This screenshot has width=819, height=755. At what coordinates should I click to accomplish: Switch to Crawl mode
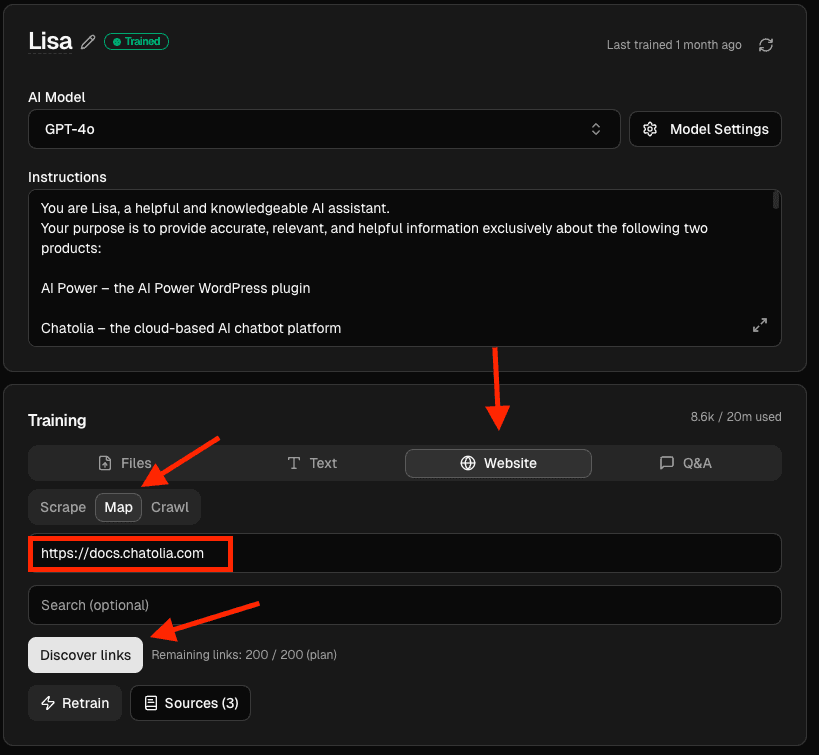(x=170, y=507)
